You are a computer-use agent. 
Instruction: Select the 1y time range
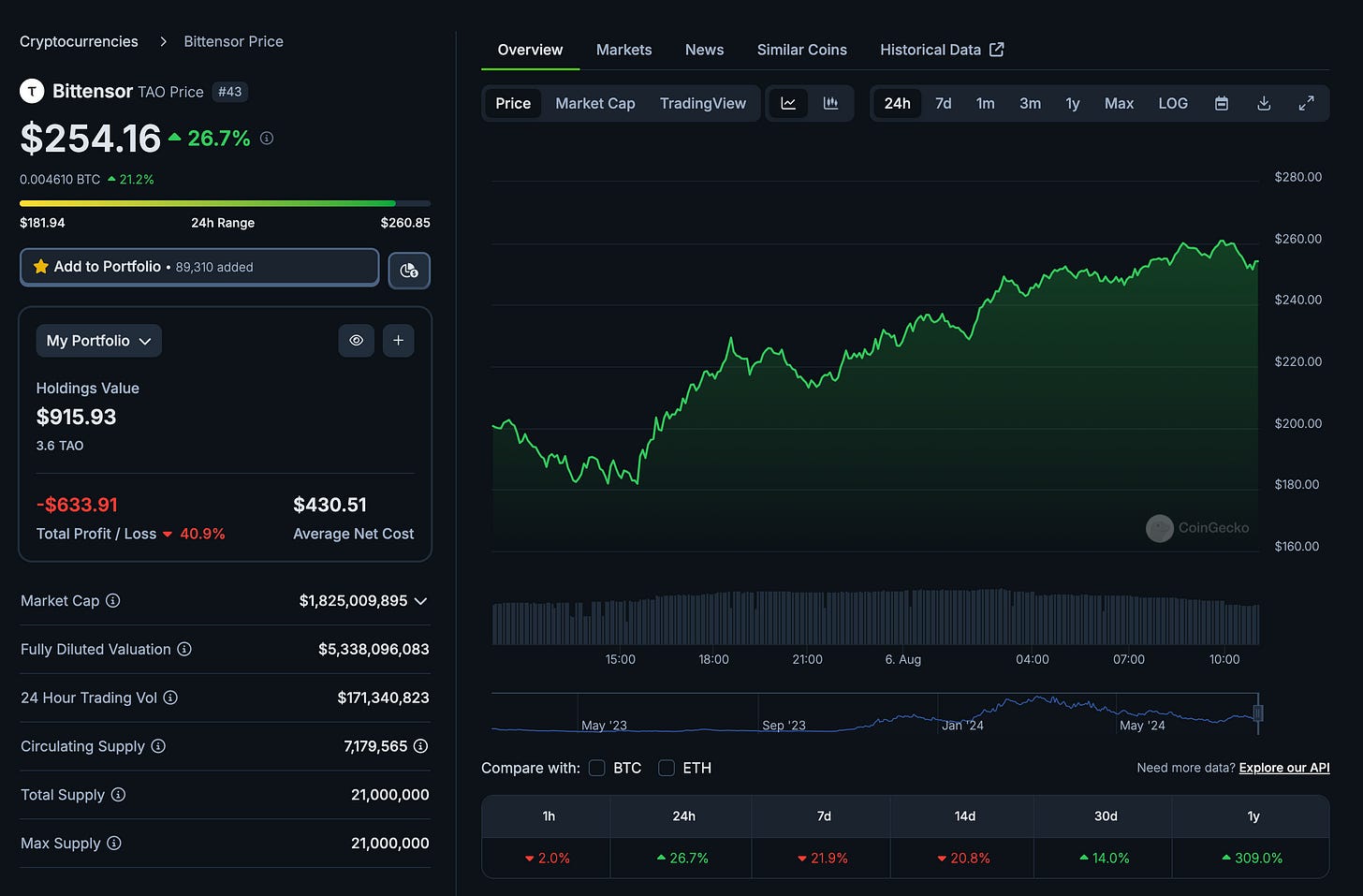click(1073, 103)
